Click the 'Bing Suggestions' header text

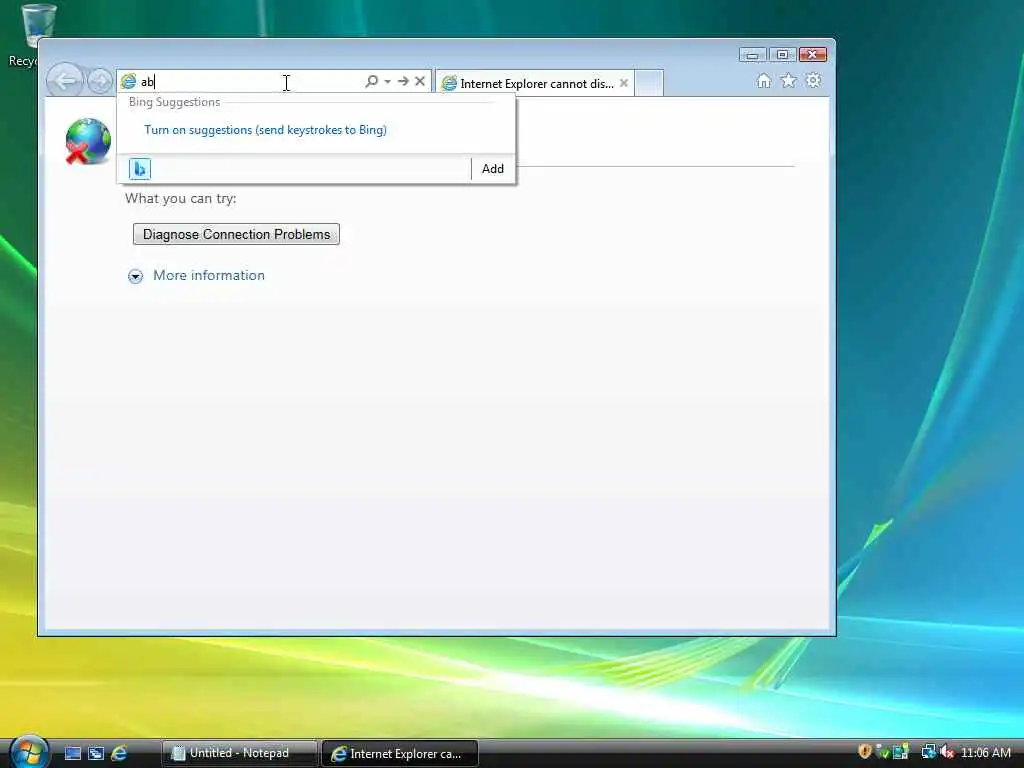pyautogui.click(x=174, y=102)
